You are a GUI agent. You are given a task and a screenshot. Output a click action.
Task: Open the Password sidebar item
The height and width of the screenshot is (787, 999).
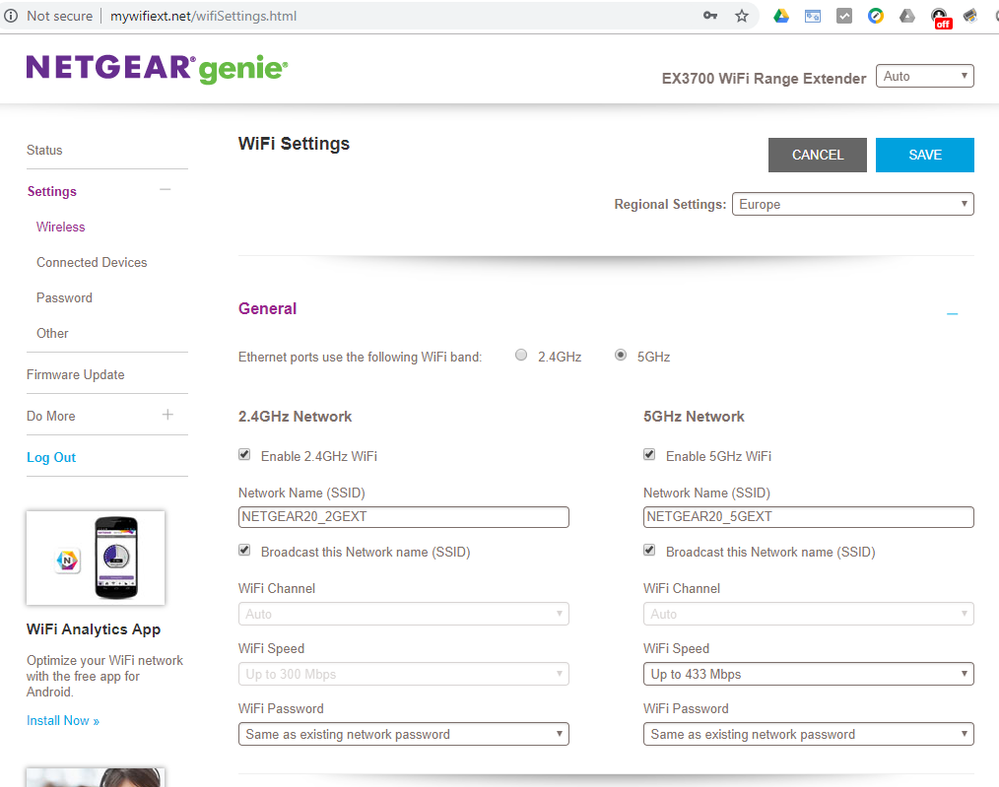point(64,298)
